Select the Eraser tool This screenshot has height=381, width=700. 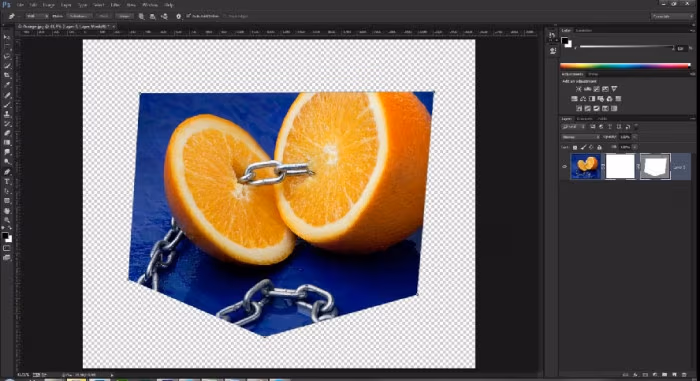pyautogui.click(x=7, y=133)
